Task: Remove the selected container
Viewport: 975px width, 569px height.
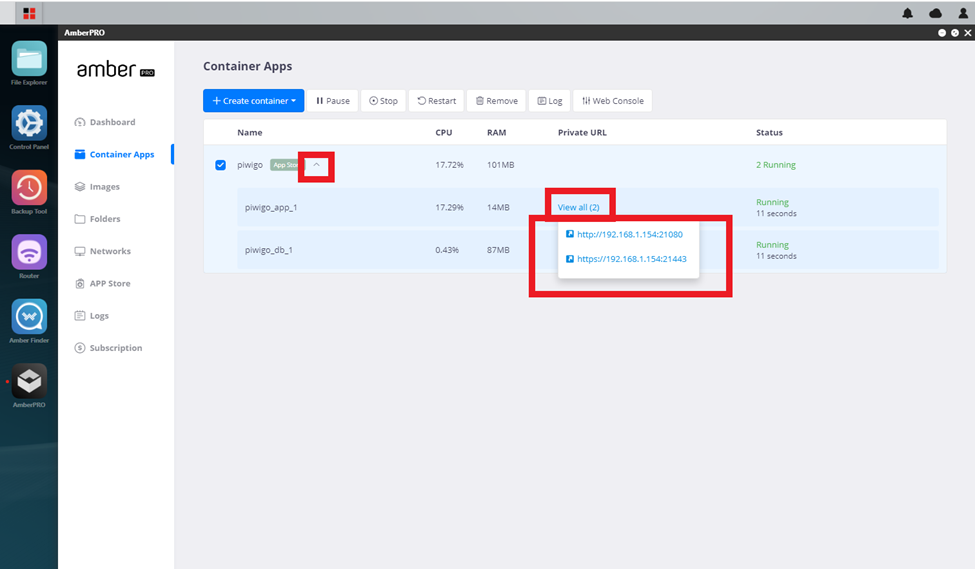Action: coord(496,101)
